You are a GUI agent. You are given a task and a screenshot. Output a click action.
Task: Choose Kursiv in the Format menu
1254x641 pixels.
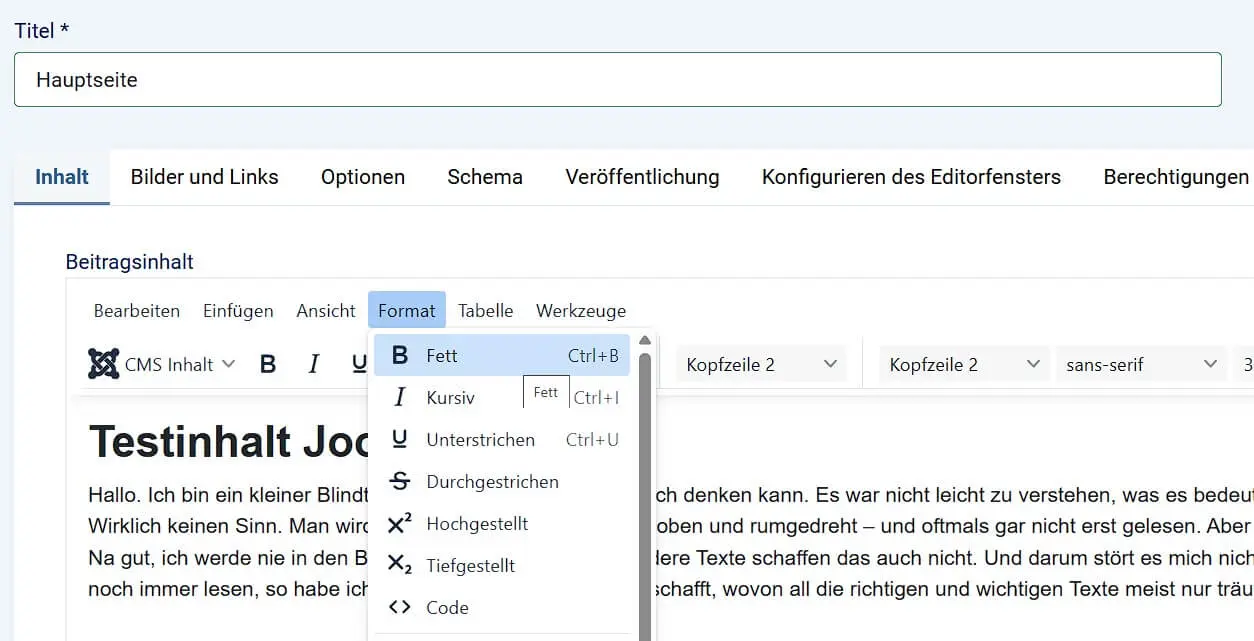(452, 397)
